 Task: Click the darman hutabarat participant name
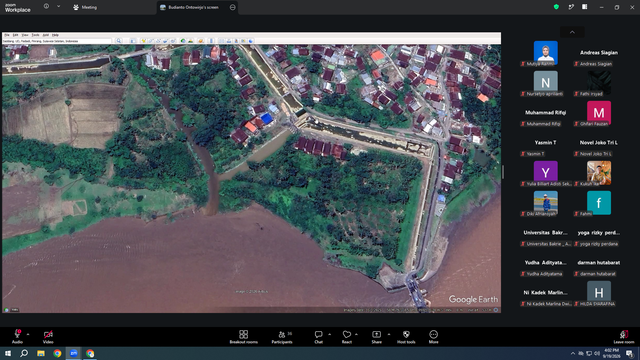point(599,262)
